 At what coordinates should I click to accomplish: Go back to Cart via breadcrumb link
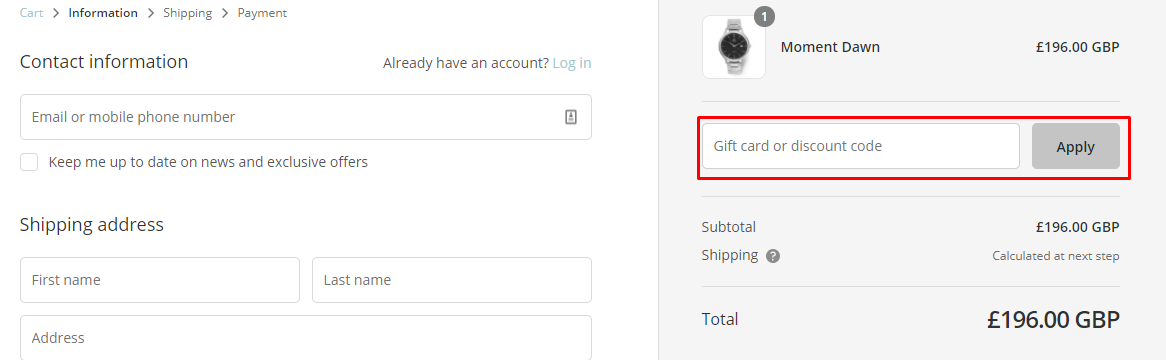pyautogui.click(x=31, y=13)
